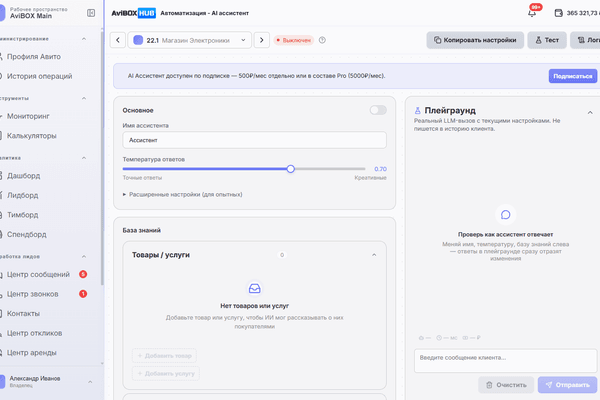Click the 22.1 shop avatar icon
600x400 pixels.
coord(138,40)
